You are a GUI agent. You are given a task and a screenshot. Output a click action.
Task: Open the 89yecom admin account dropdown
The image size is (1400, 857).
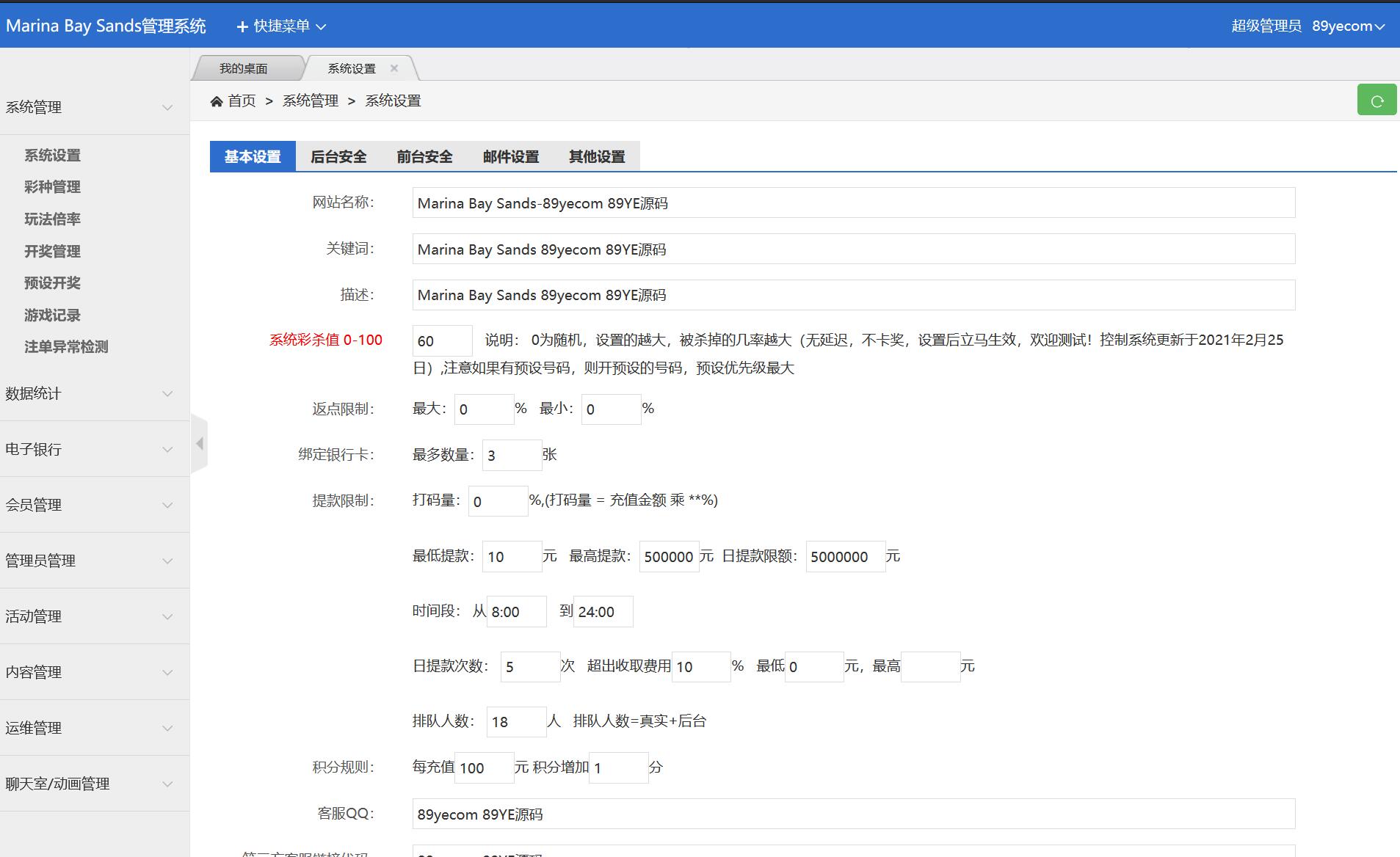(x=1348, y=26)
